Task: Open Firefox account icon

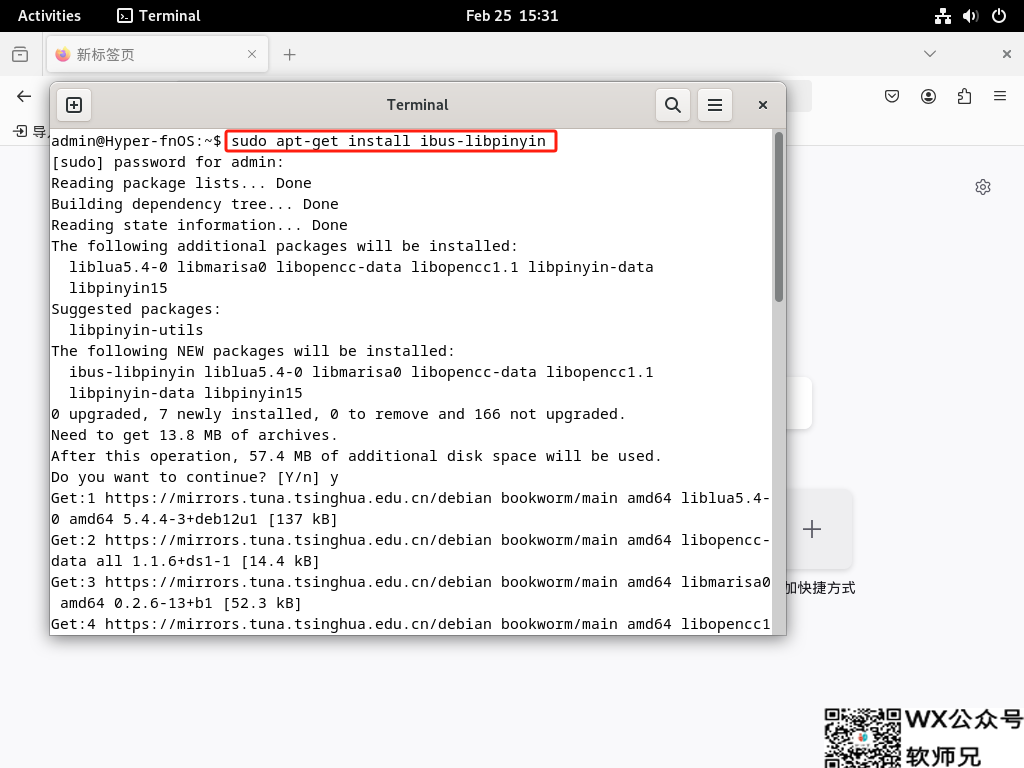Action: tap(928, 97)
